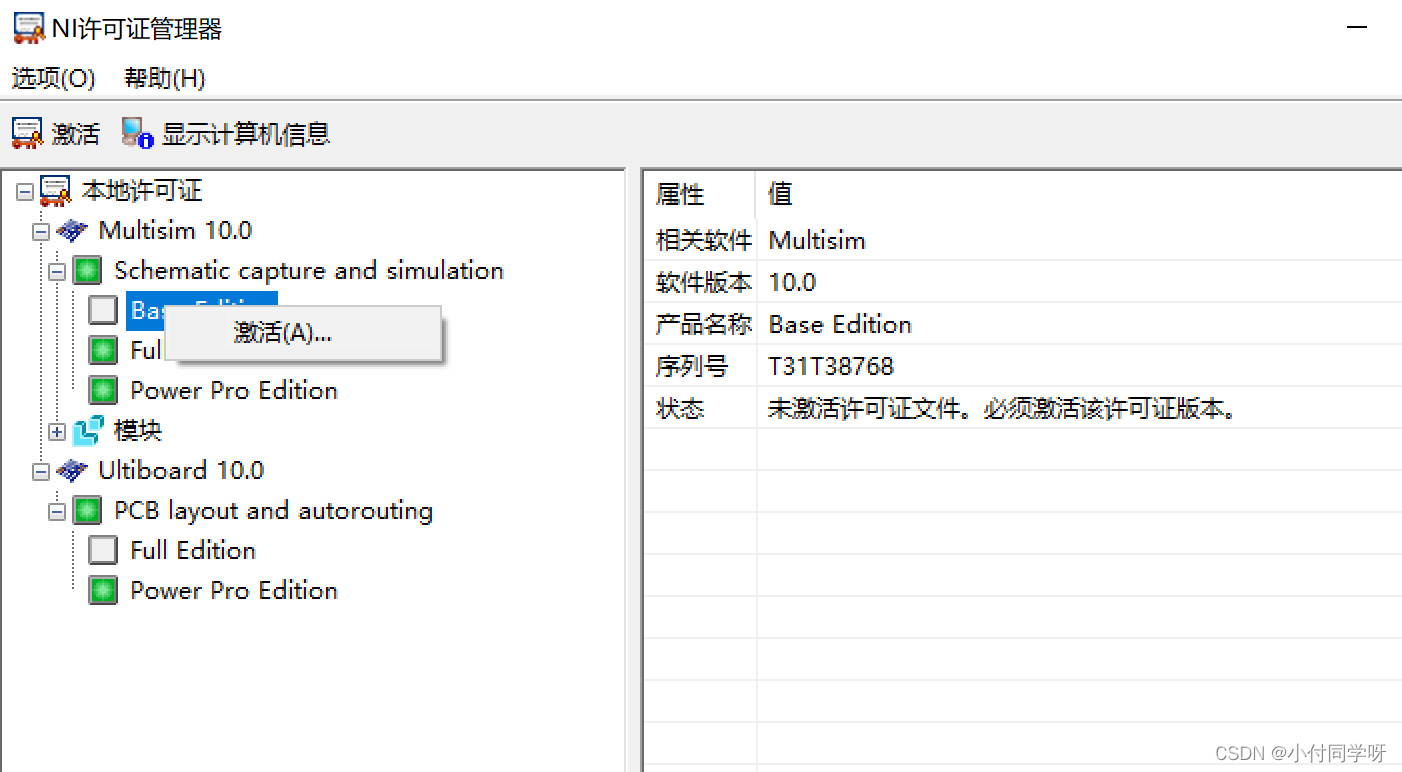Choose 激活(A)... from context menu
Viewport: 1402px width, 772px height.
[x=303, y=333]
